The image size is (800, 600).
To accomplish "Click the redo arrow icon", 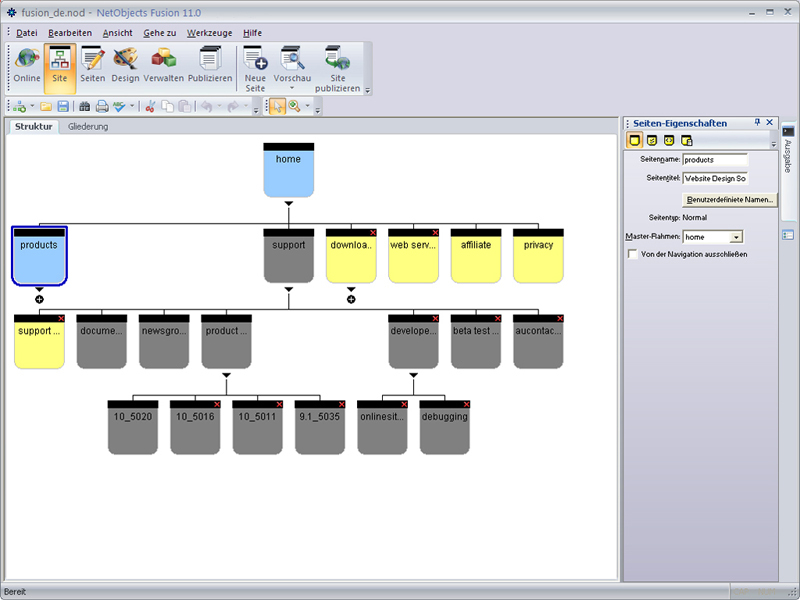I will (233, 107).
